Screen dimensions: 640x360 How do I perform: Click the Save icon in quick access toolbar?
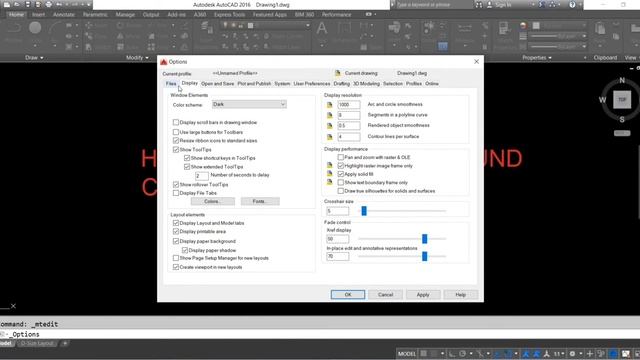(28, 4)
